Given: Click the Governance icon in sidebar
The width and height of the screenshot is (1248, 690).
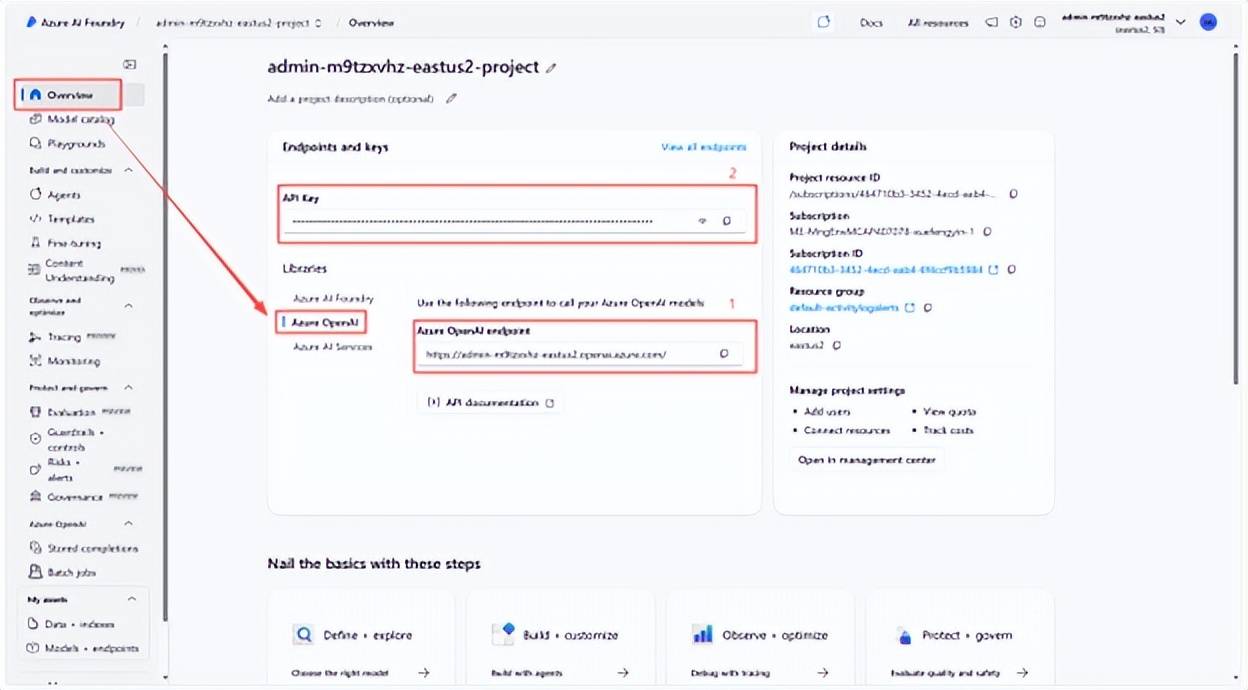Looking at the screenshot, I should point(36,497).
